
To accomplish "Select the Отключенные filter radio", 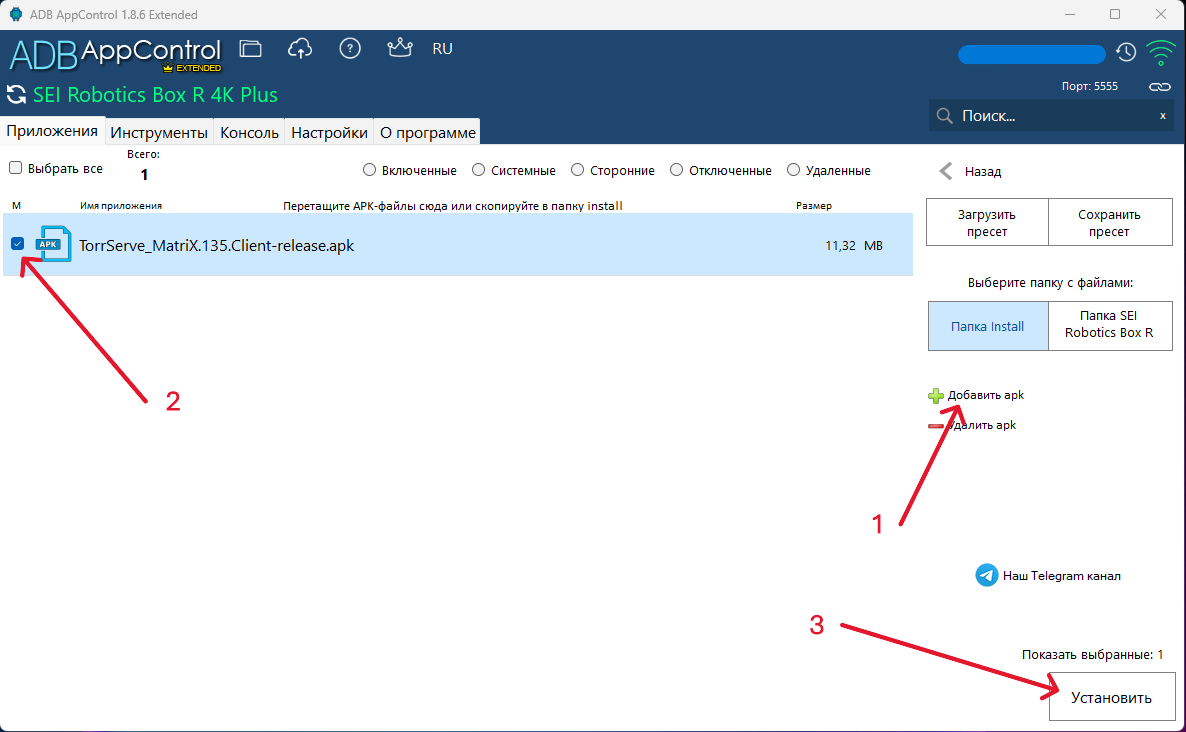I will tap(676, 170).
